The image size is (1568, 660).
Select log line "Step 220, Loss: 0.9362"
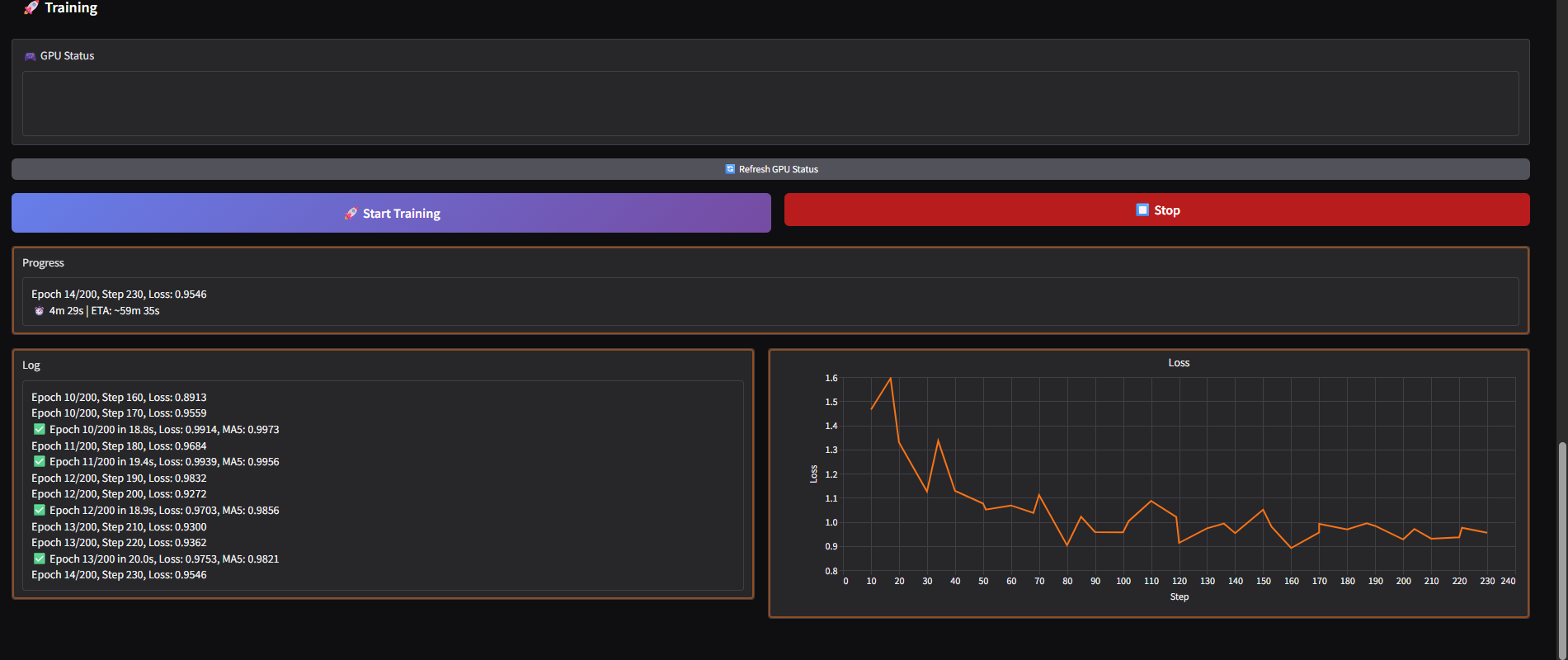tap(119, 543)
